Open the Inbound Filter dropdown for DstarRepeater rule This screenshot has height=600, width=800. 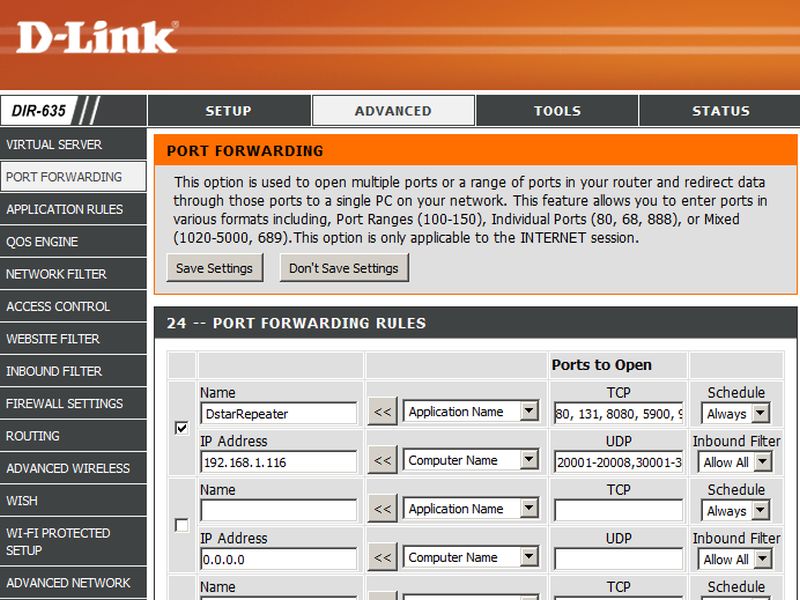[x=735, y=462]
